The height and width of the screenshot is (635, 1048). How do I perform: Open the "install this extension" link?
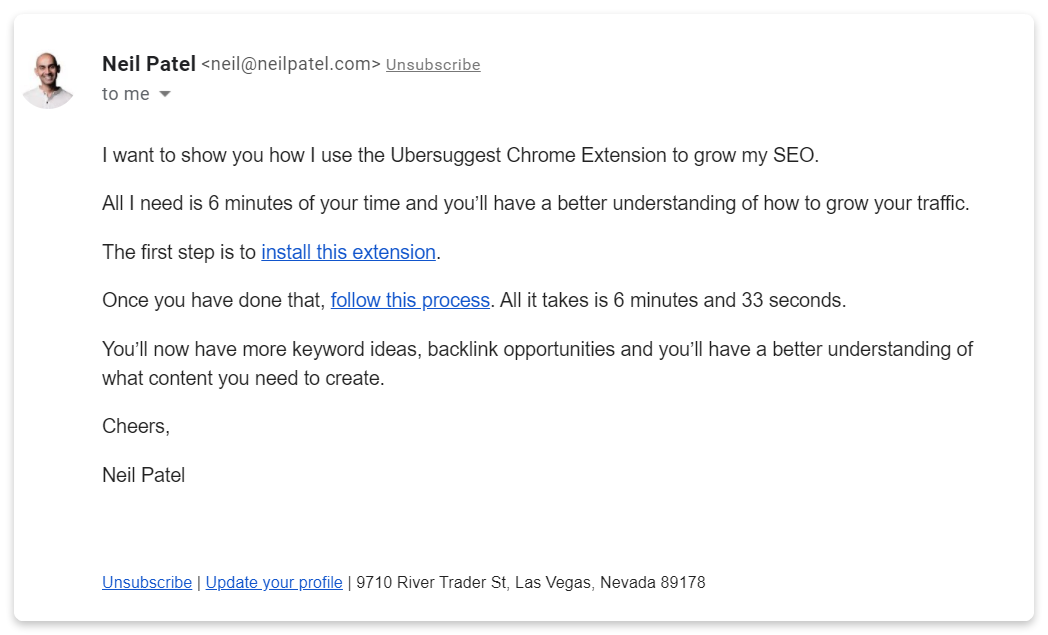pyautogui.click(x=348, y=252)
